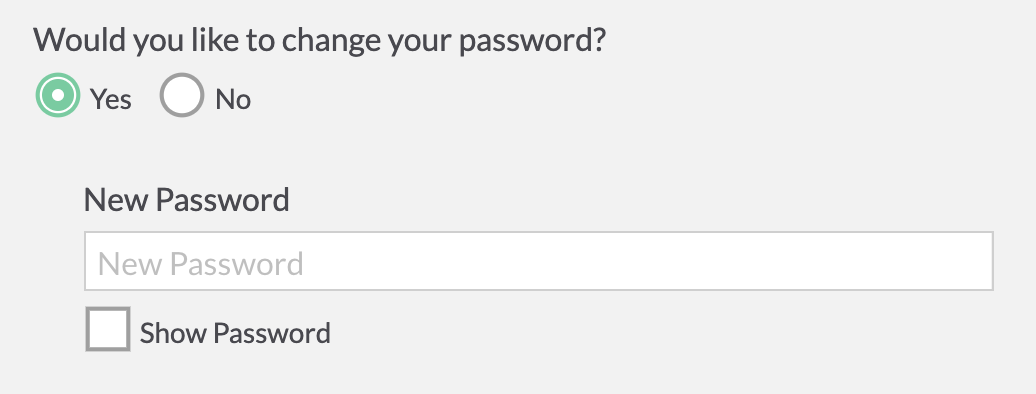
Task: Click the word "password?" in the question
Action: pyautogui.click(x=533, y=42)
